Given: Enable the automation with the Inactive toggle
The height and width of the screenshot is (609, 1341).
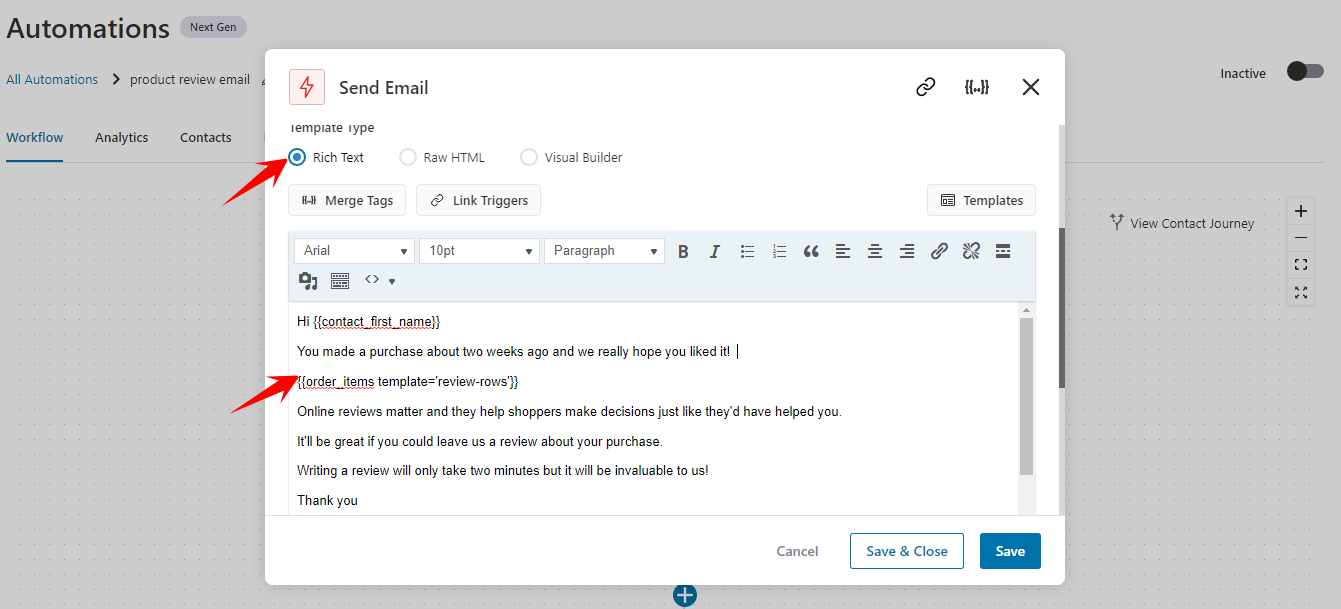Looking at the screenshot, I should pyautogui.click(x=1304, y=73).
